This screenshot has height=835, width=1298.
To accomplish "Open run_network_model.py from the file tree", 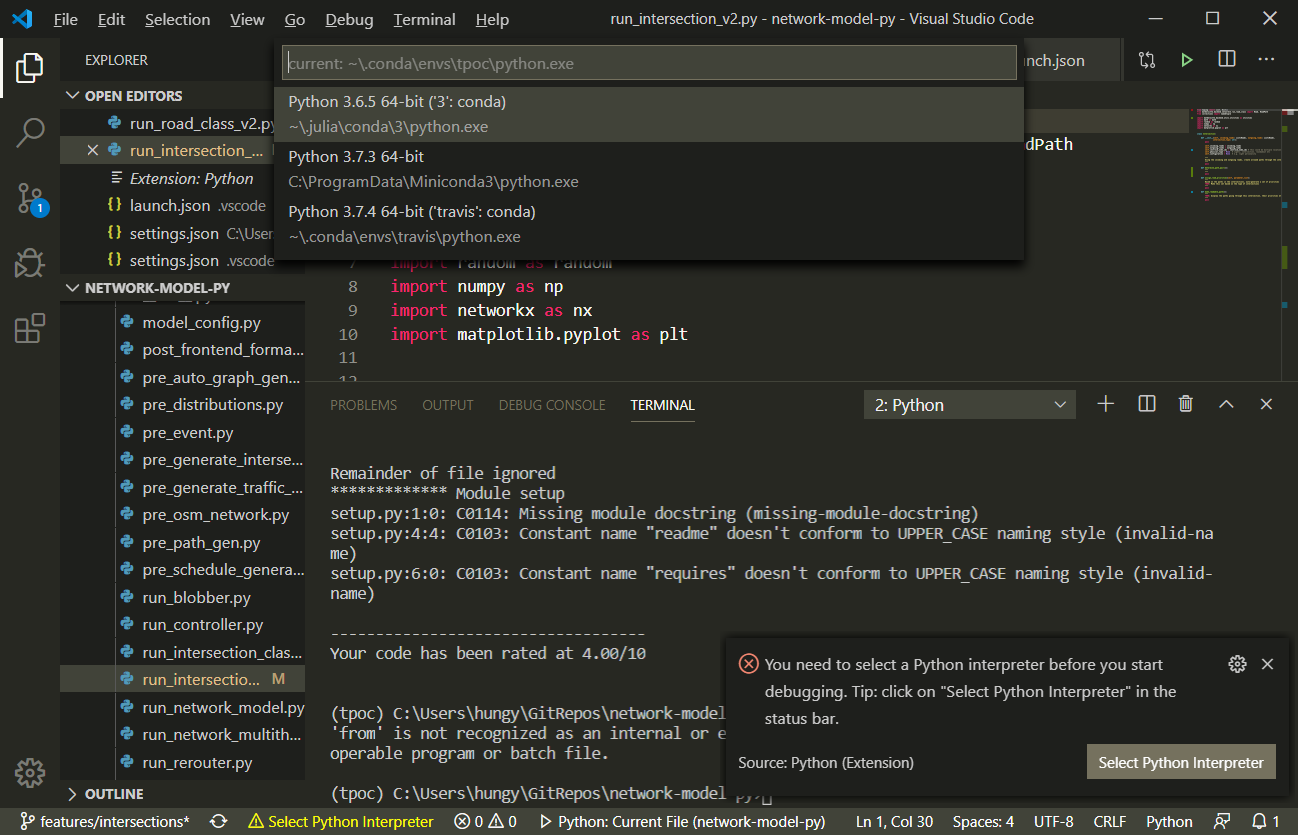I will [x=222, y=707].
